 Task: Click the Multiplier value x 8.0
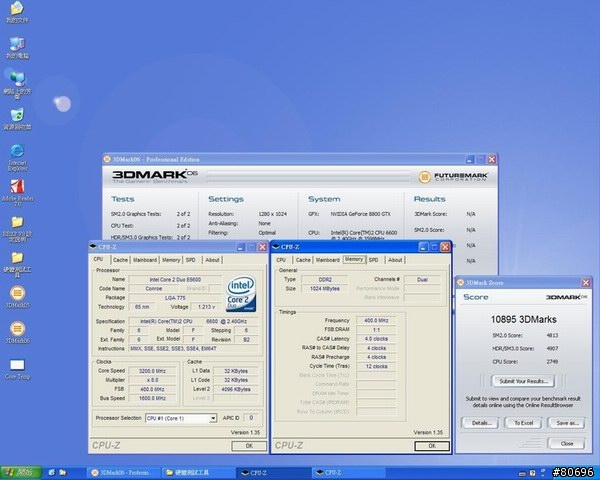click(x=153, y=380)
